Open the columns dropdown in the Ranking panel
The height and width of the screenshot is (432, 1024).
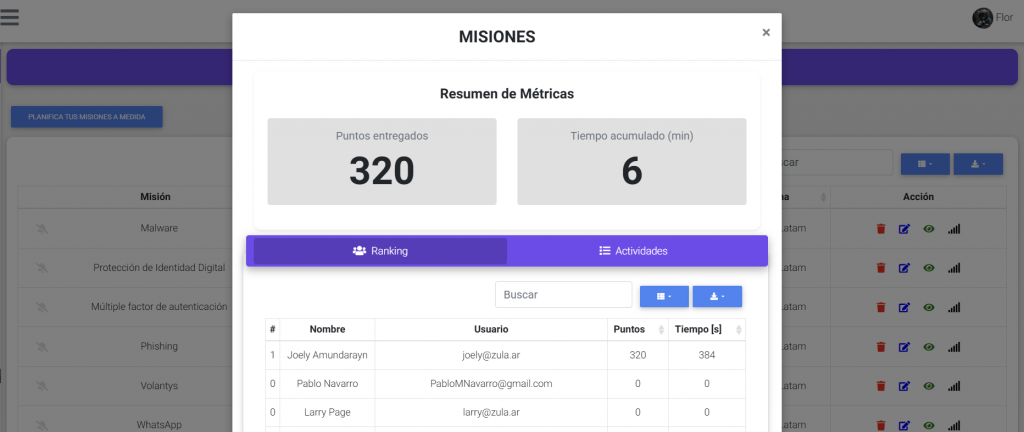click(x=664, y=296)
